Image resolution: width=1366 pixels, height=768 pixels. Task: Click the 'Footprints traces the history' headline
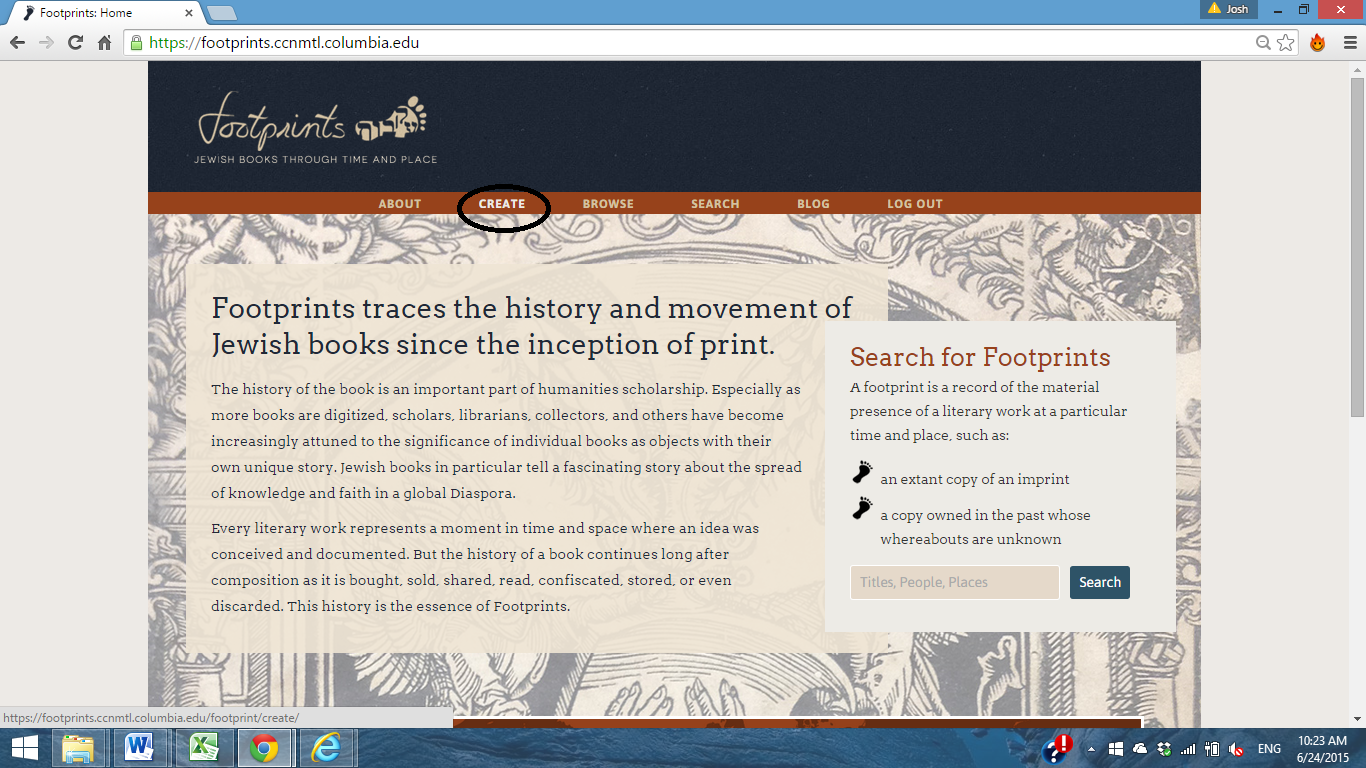(532, 326)
